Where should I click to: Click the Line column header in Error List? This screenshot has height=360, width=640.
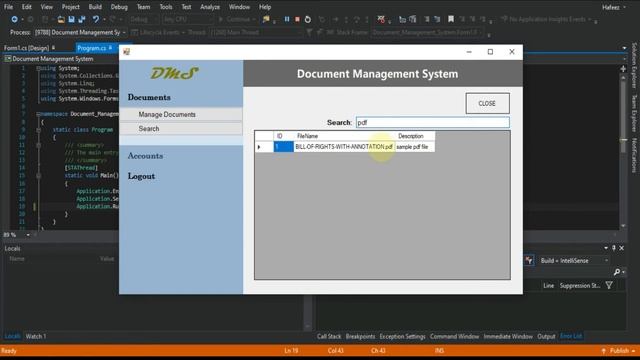[x=548, y=286]
